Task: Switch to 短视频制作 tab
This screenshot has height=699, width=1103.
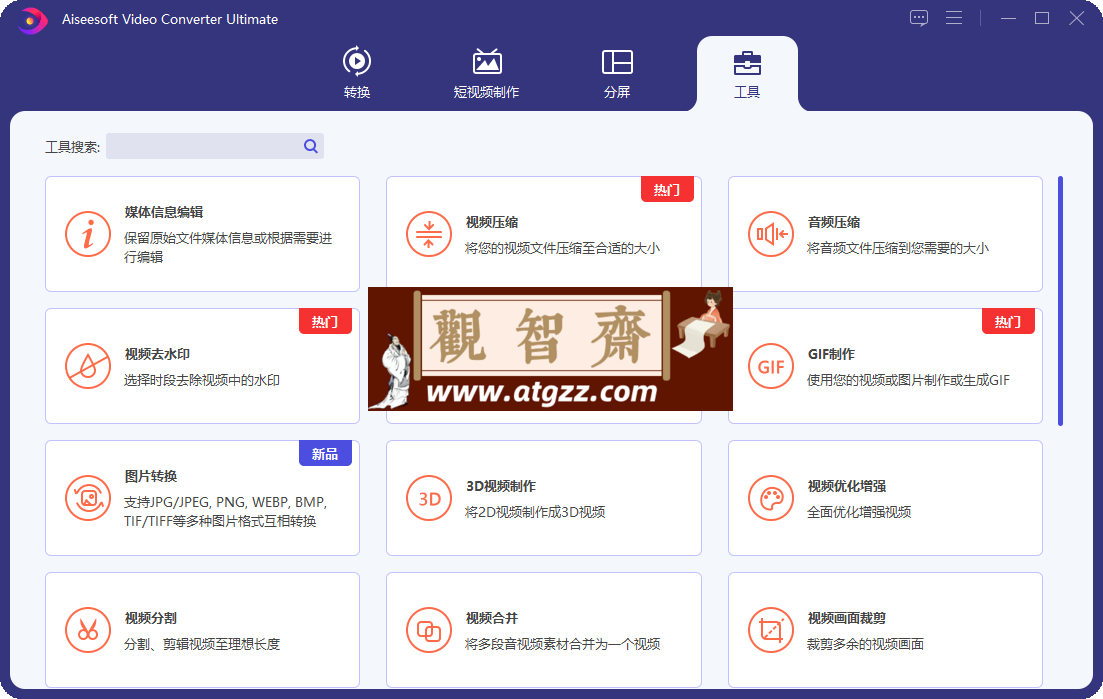Action: click(487, 73)
